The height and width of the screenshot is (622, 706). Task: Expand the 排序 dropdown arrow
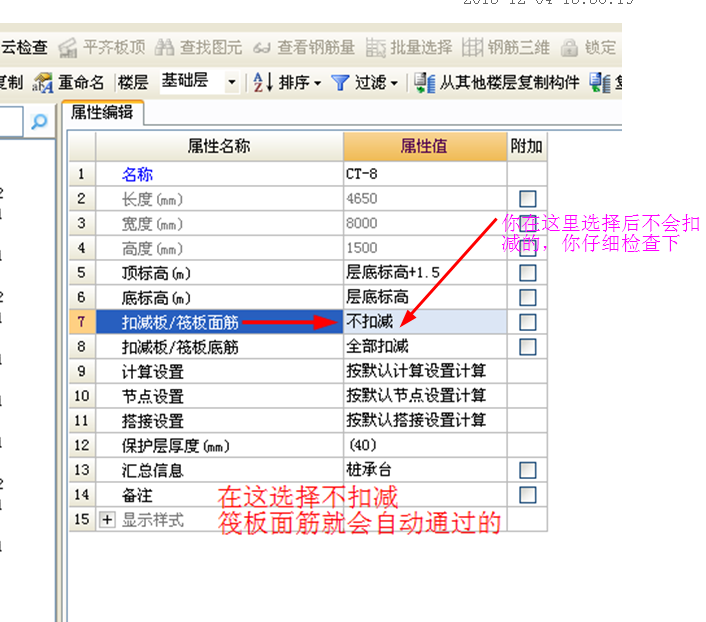[317, 83]
